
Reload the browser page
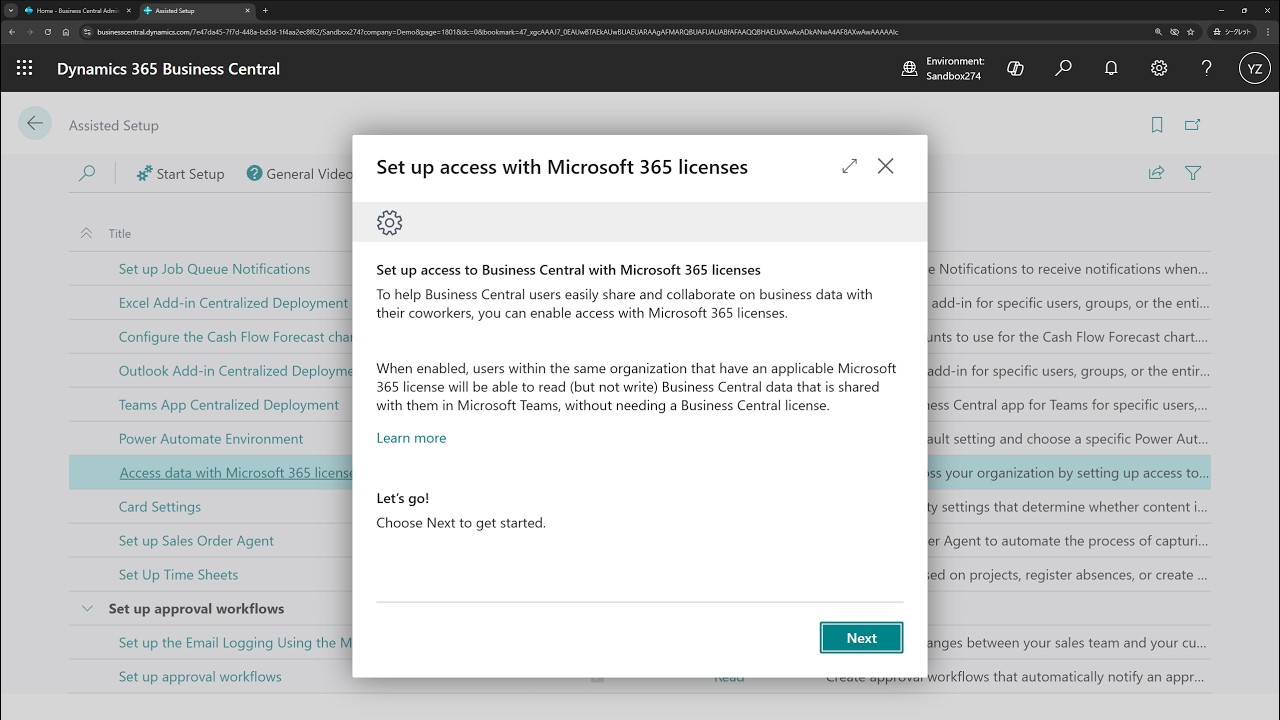pyautogui.click(x=47, y=32)
